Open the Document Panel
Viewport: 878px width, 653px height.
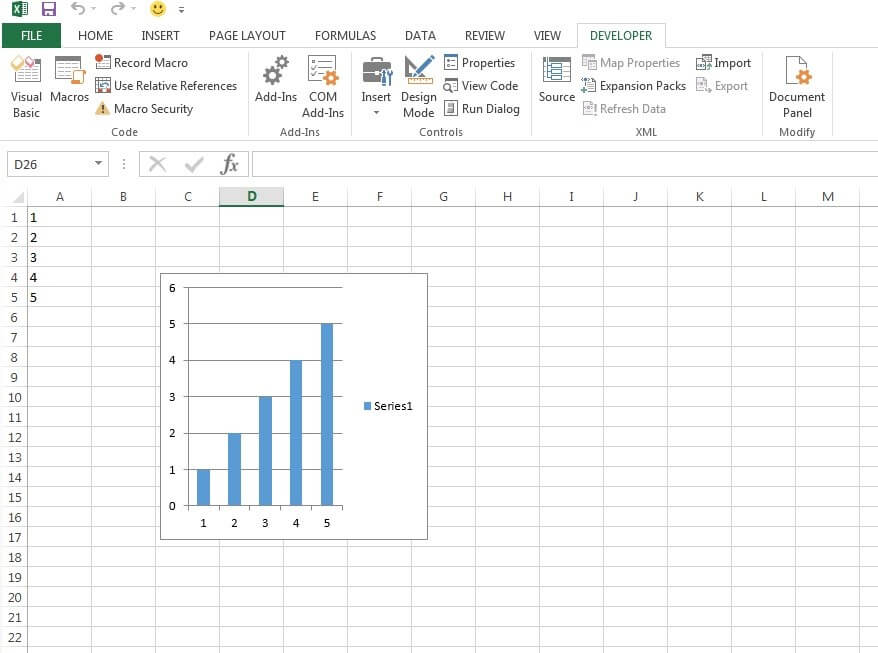click(796, 86)
